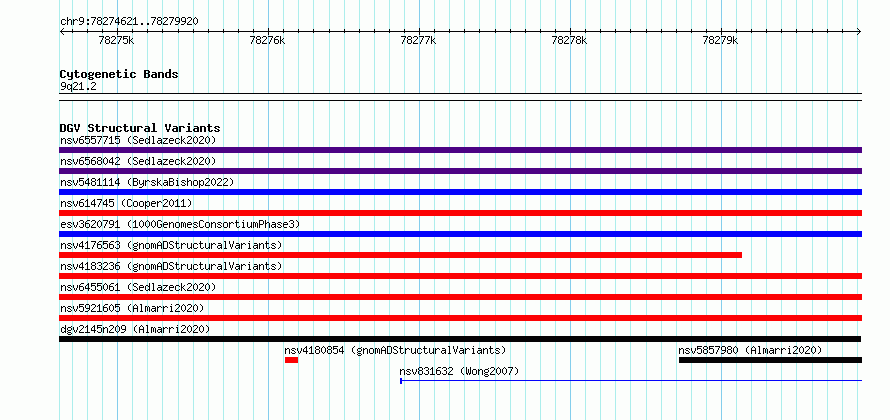Click the nsv831632 (Wong2007) label
Image resolution: width=890 pixels, height=420 pixels.
coord(459,371)
